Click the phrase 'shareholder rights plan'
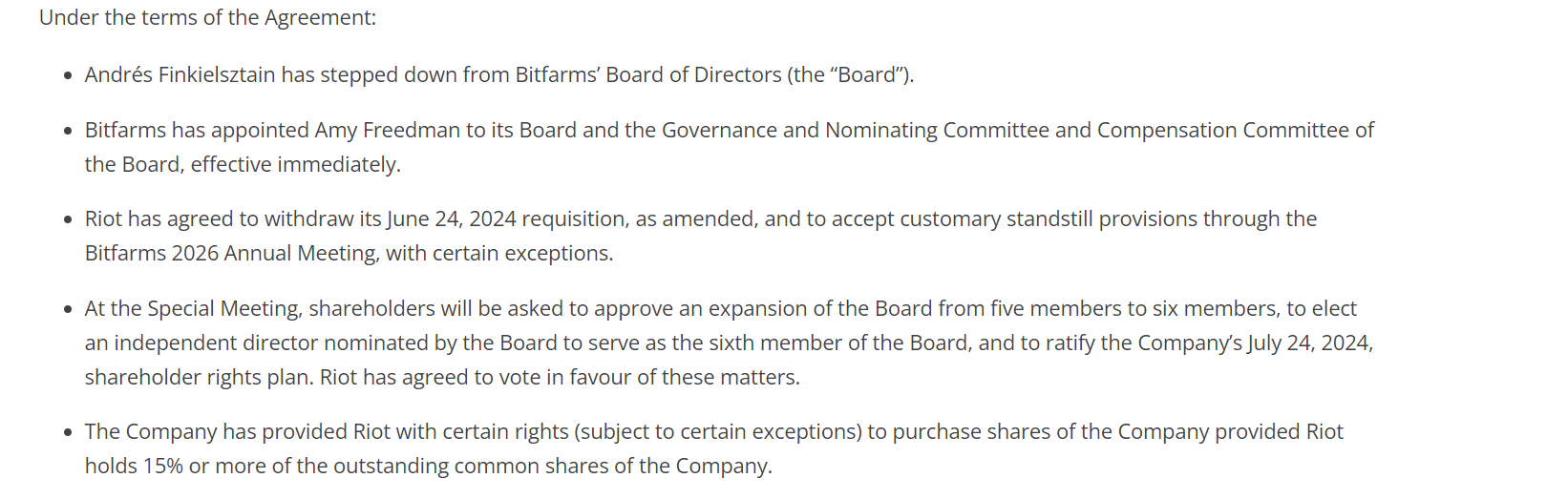 (x=199, y=377)
